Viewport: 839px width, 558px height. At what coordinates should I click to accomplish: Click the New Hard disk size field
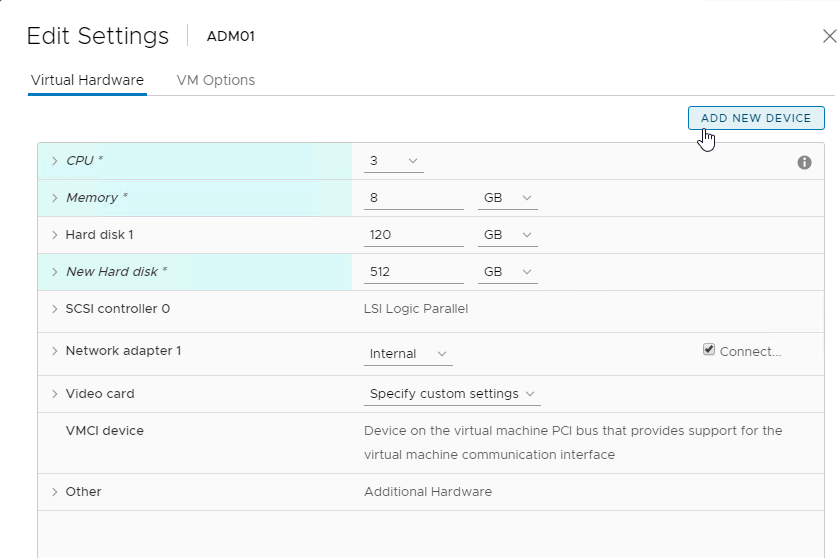point(414,272)
